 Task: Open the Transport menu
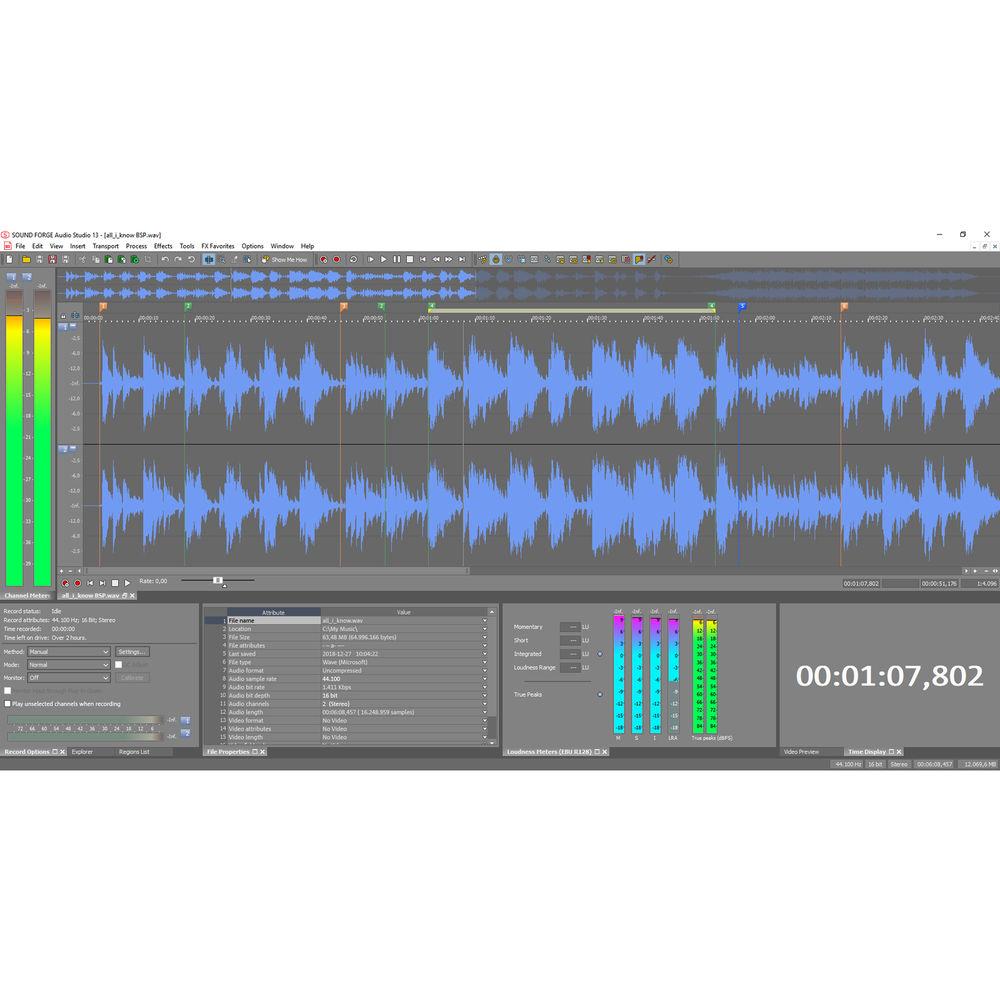[105, 245]
